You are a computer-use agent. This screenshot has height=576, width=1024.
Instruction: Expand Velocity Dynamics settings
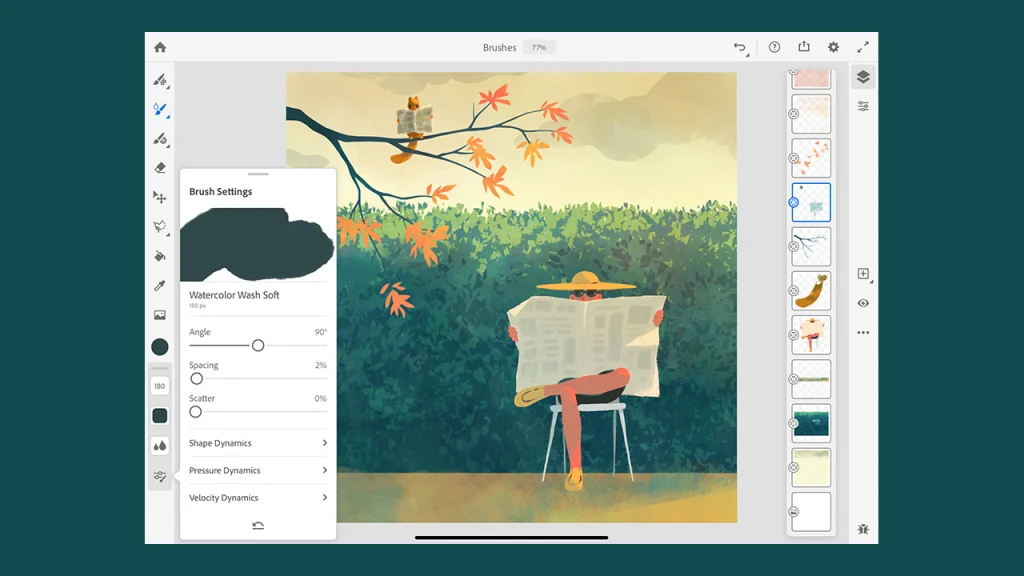coord(257,497)
